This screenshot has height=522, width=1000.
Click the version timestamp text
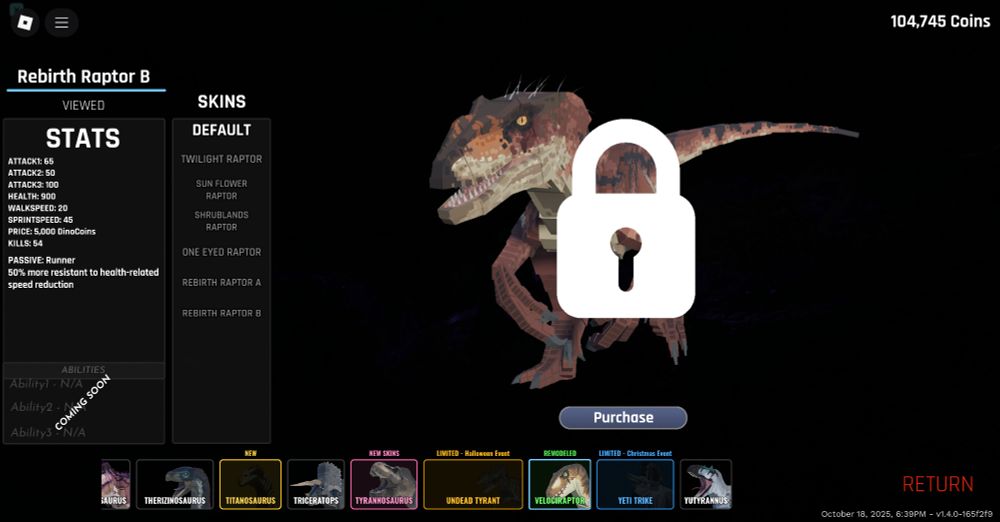[x=906, y=514]
